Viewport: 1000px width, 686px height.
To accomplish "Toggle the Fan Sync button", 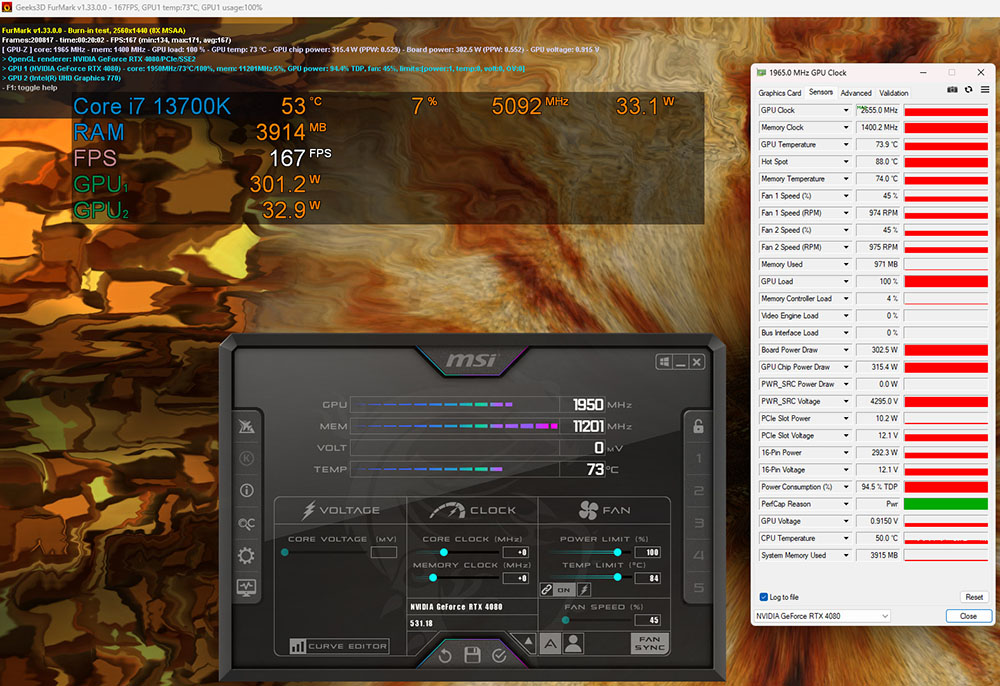I will 650,643.
